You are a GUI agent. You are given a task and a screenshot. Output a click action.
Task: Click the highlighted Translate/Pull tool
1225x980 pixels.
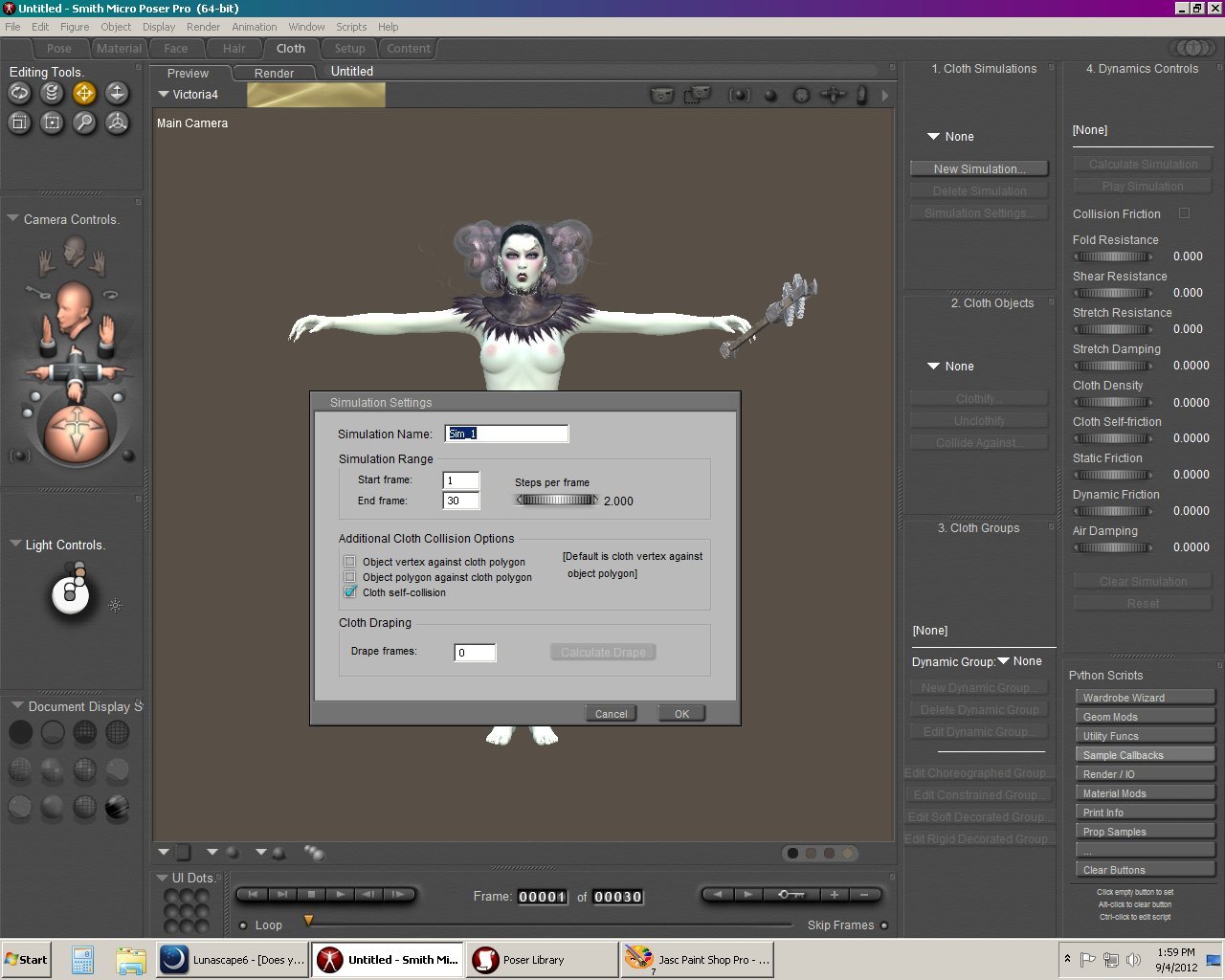(x=84, y=93)
